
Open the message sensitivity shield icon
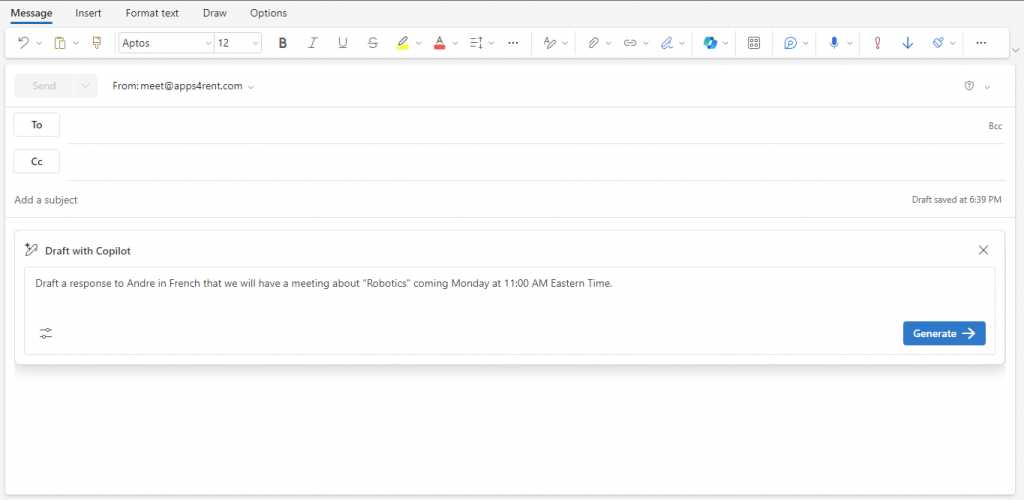(x=970, y=86)
